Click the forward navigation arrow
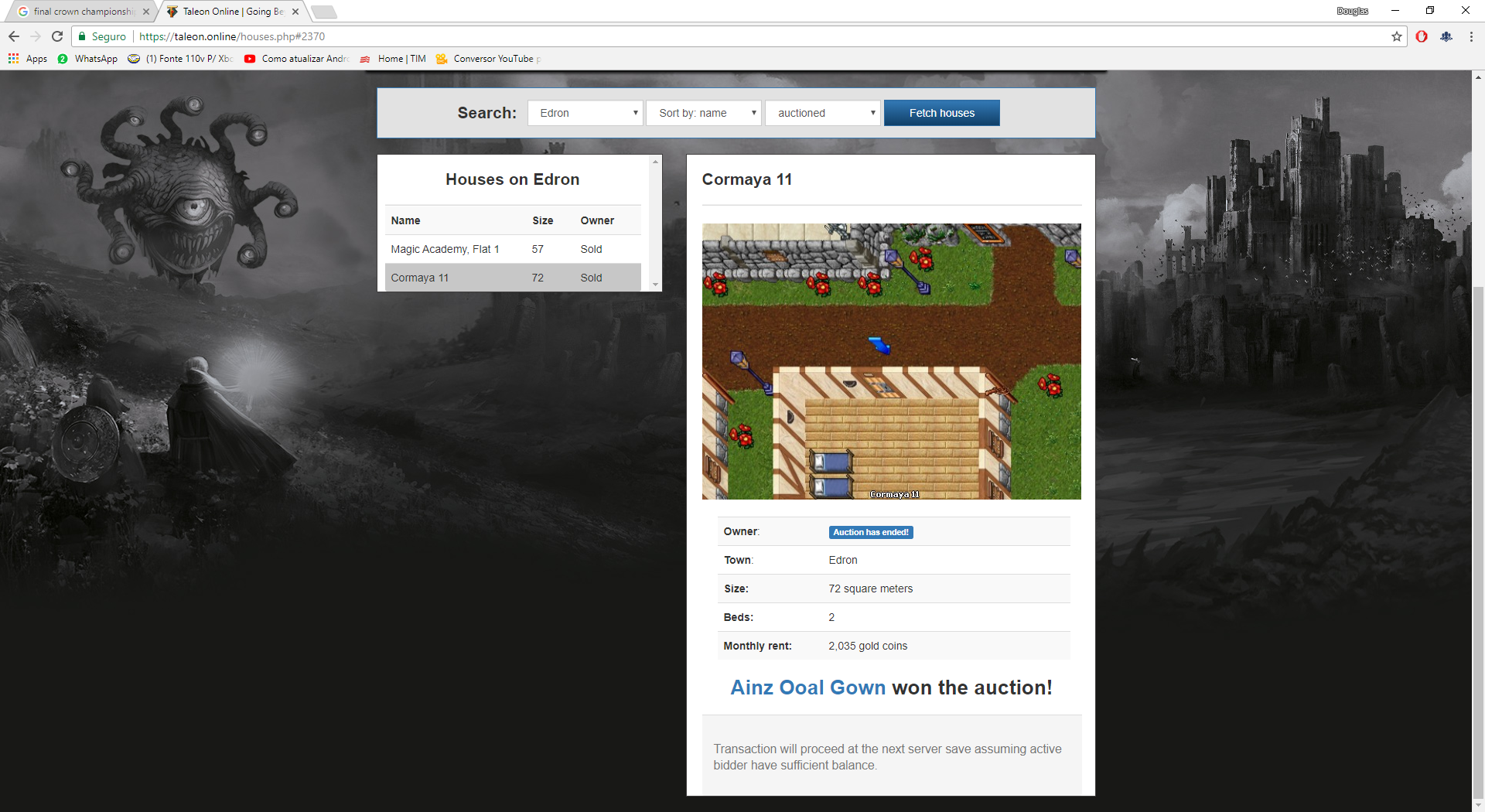 coord(36,36)
